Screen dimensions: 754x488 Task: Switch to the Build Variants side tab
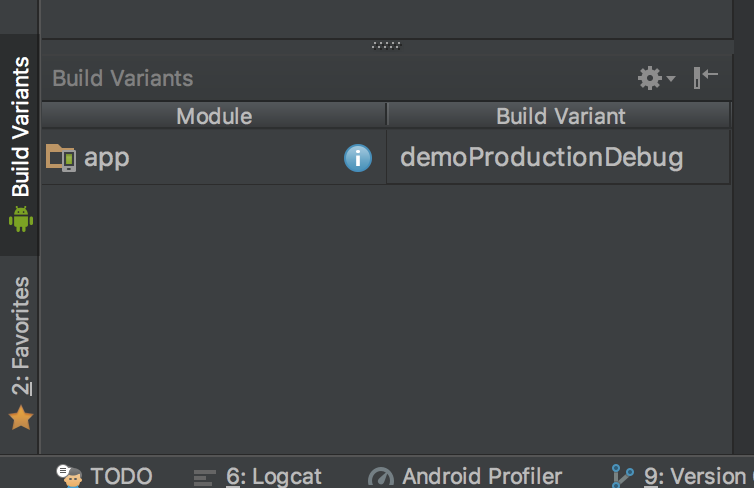click(20, 128)
